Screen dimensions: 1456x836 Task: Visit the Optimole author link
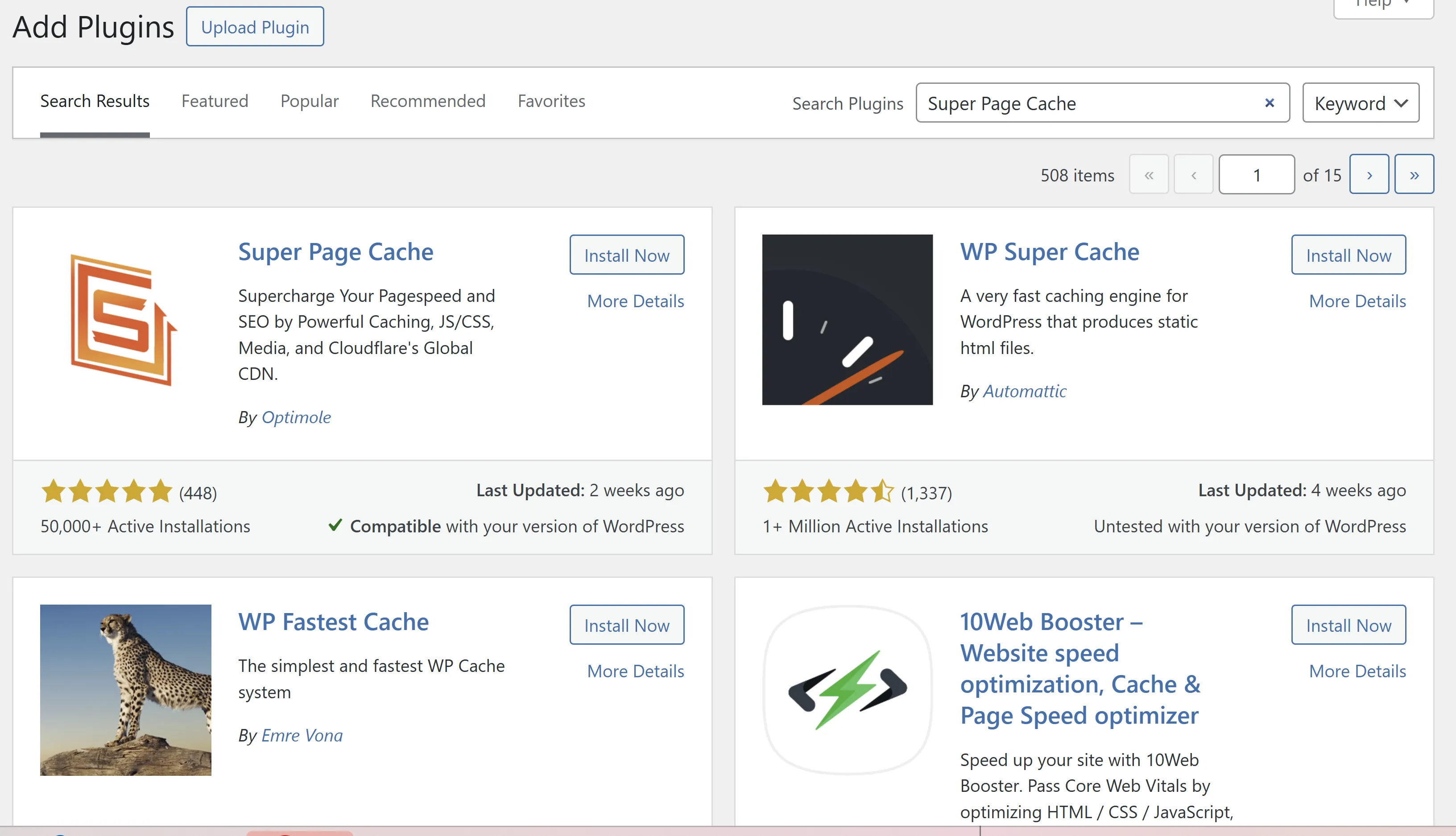pyautogui.click(x=296, y=417)
